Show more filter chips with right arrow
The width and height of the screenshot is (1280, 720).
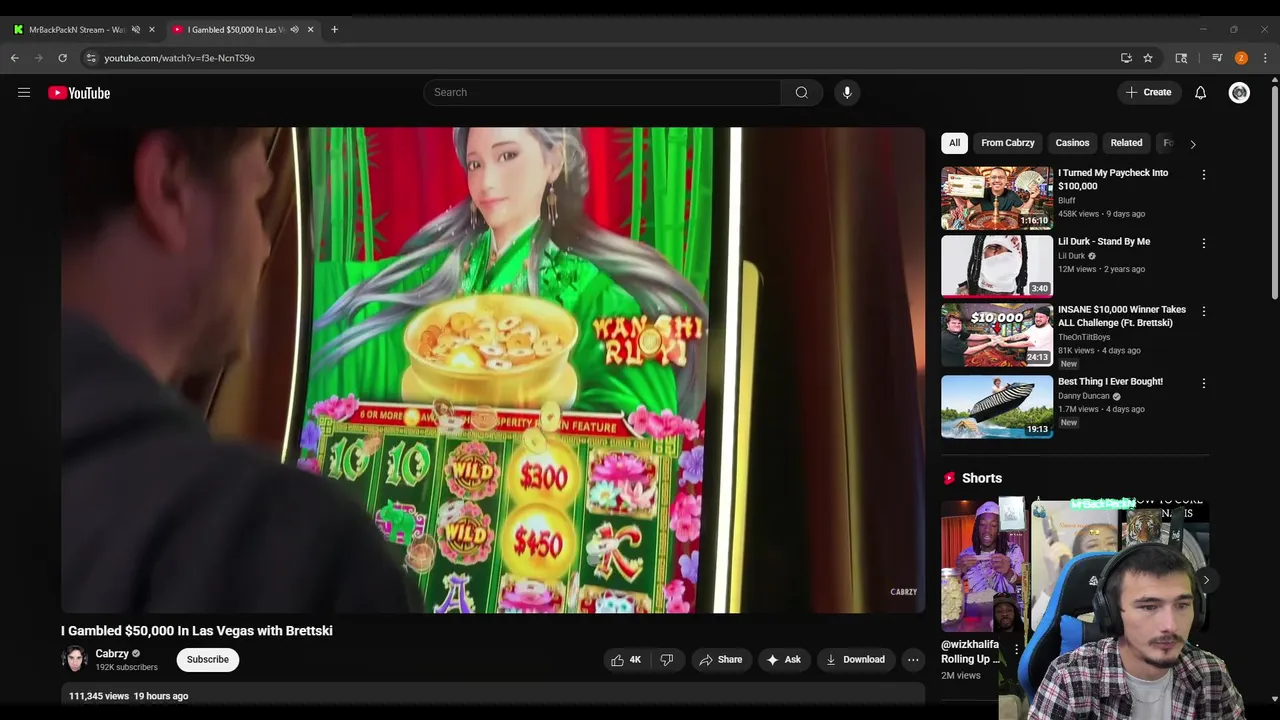[x=1192, y=144]
